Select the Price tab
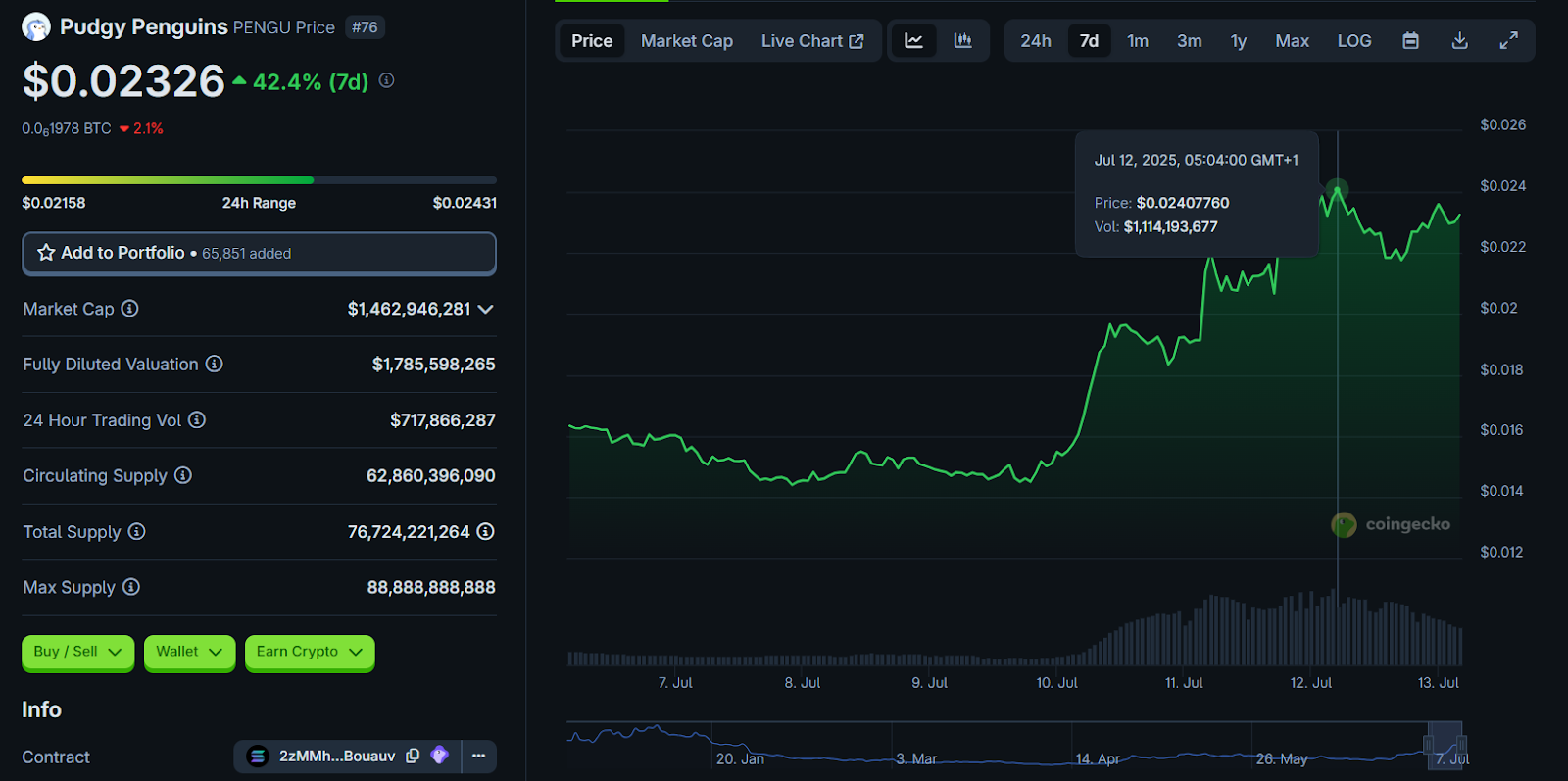 coord(592,41)
